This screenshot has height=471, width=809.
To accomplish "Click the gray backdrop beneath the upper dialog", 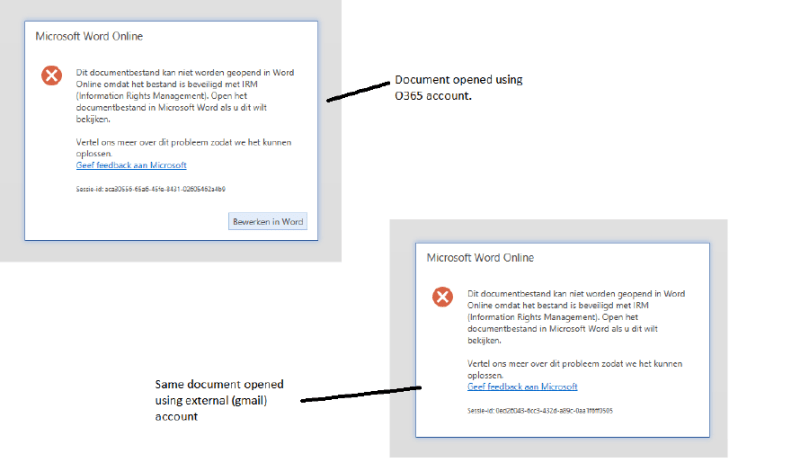I will click(170, 251).
